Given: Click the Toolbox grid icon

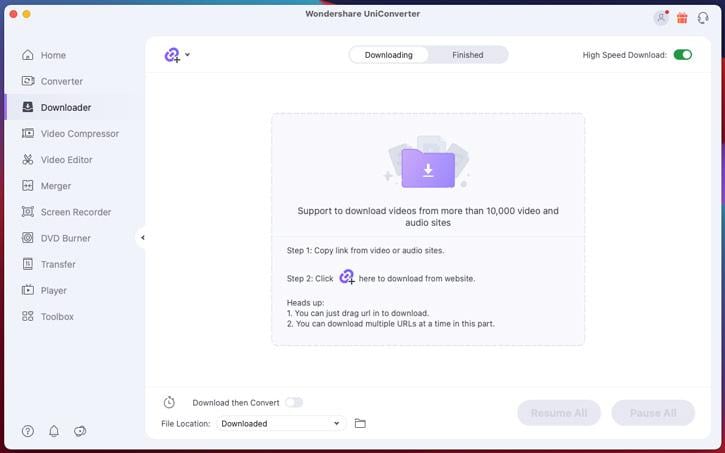Looking at the screenshot, I should 28,316.
